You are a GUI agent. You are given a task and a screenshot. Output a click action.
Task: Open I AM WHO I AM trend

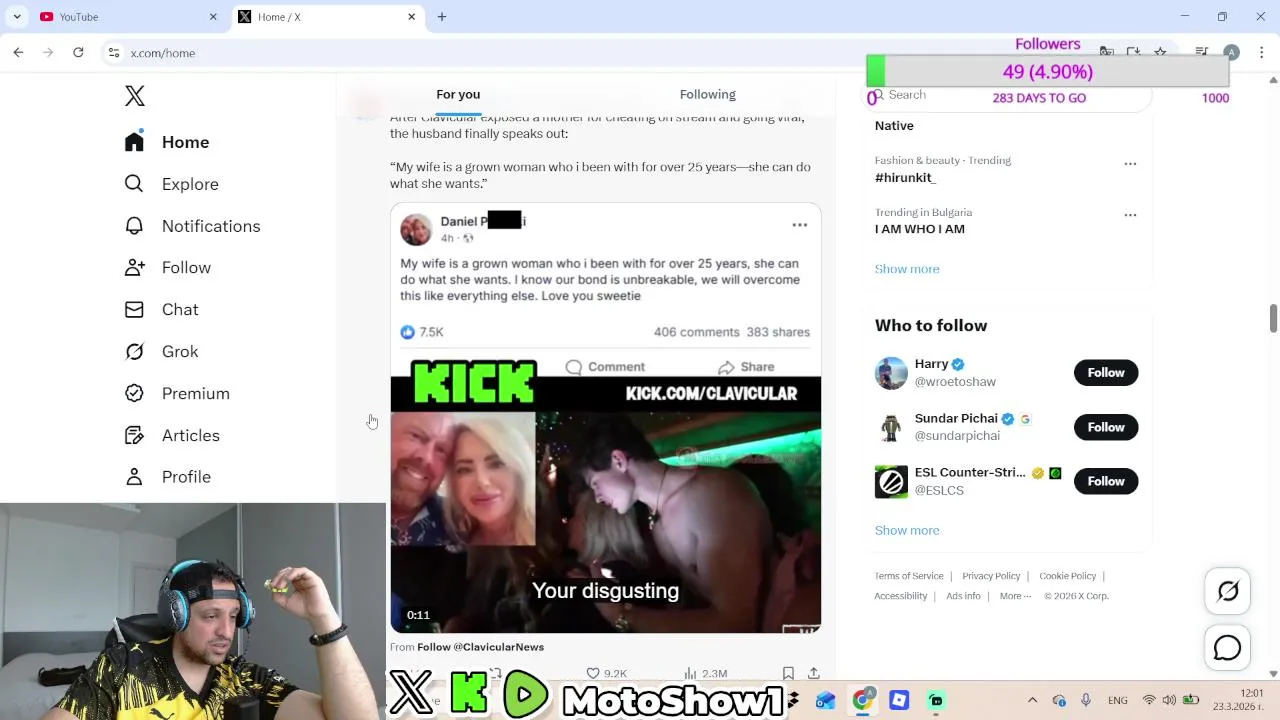pyautogui.click(x=920, y=229)
